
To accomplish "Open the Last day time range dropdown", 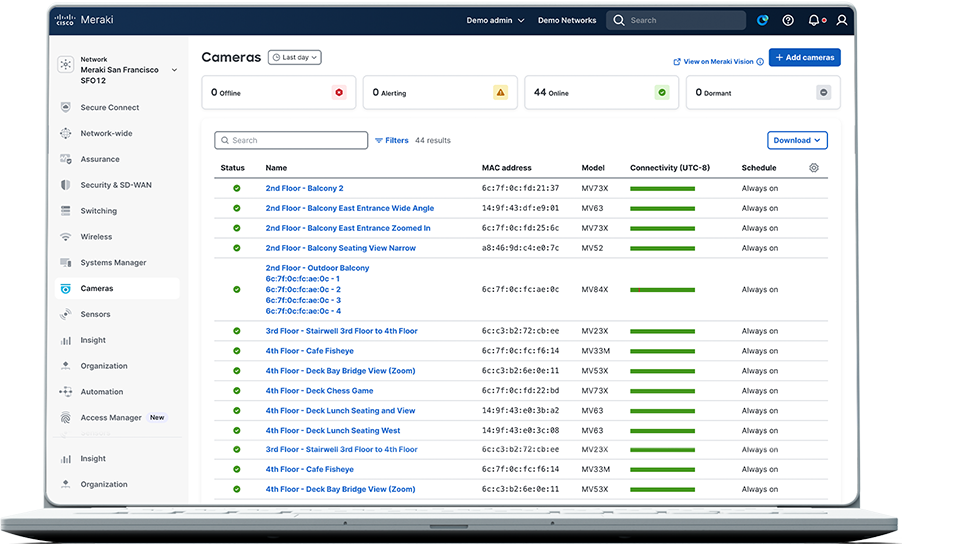I will pos(295,58).
